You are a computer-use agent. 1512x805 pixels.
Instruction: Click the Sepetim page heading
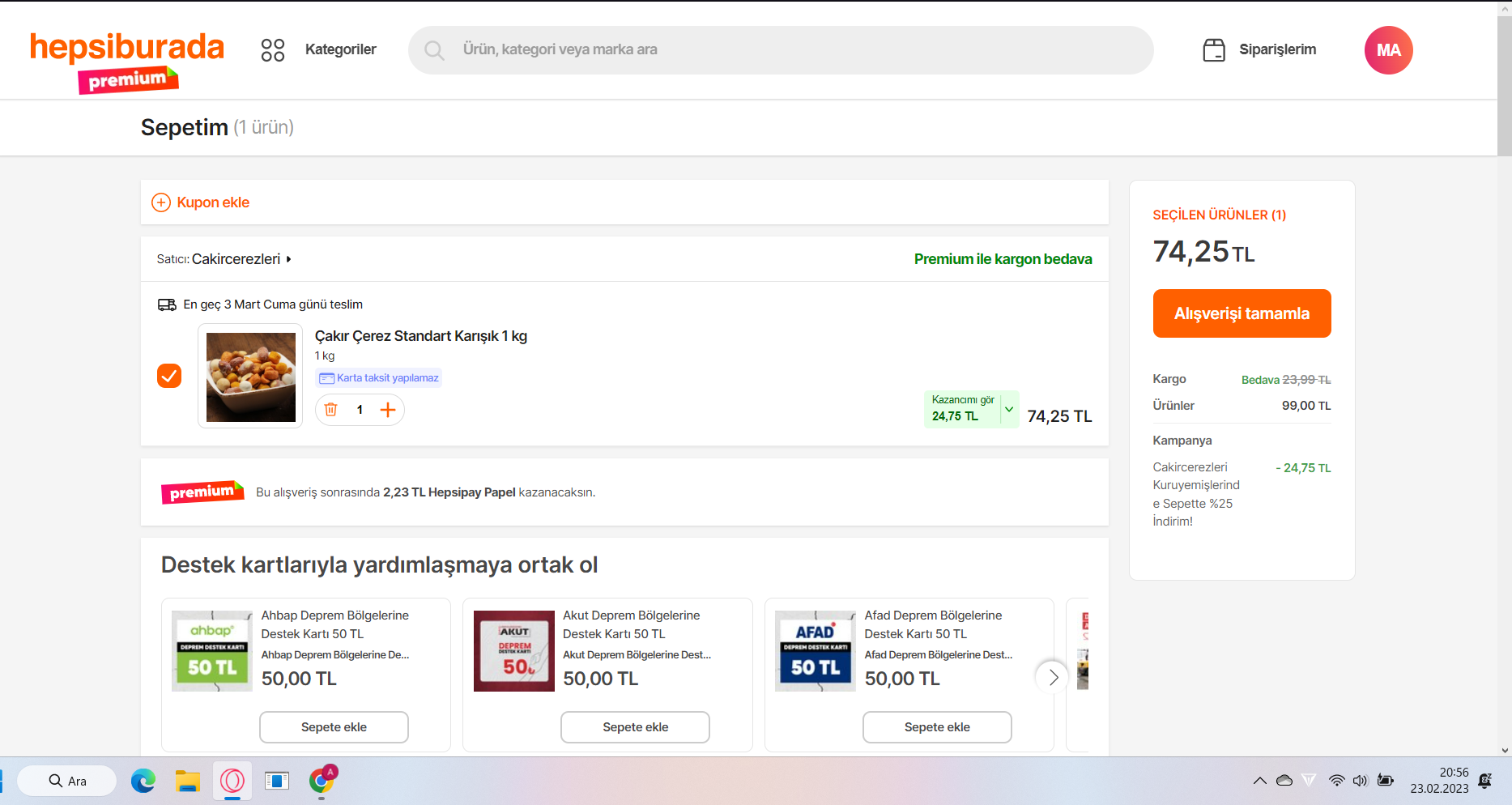point(185,127)
